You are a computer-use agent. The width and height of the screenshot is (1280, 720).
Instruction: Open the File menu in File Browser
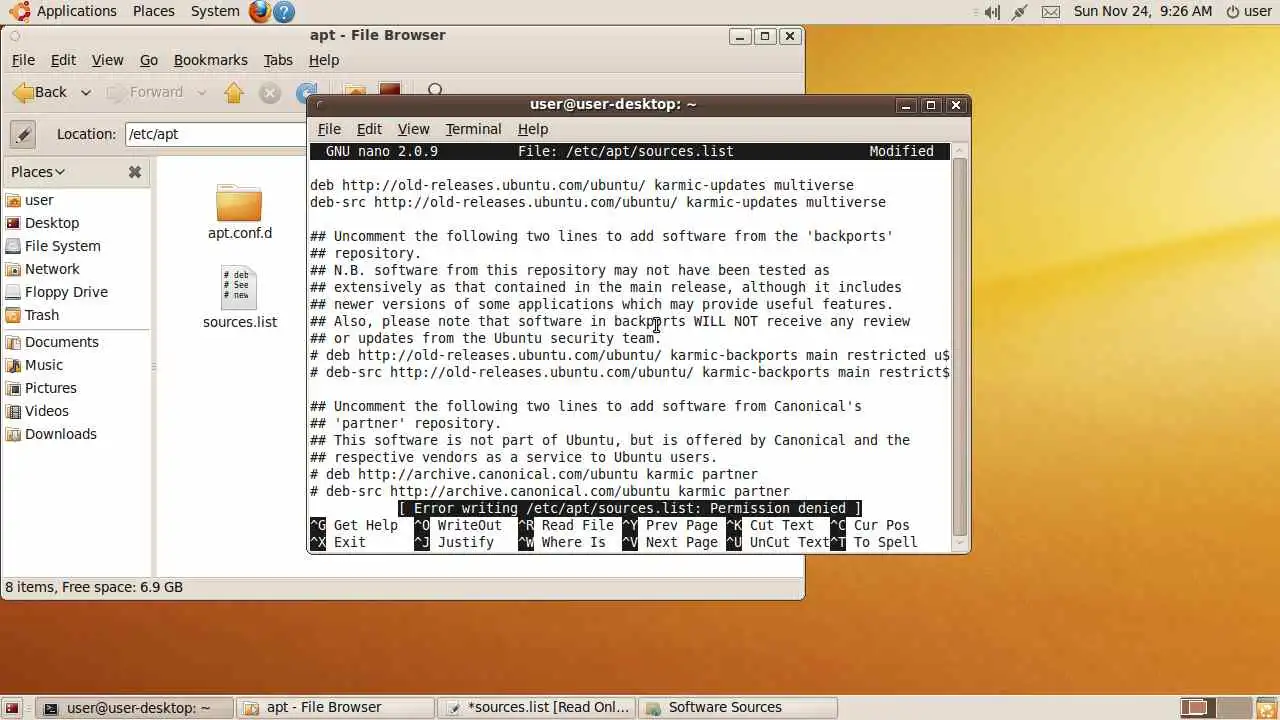(x=23, y=60)
